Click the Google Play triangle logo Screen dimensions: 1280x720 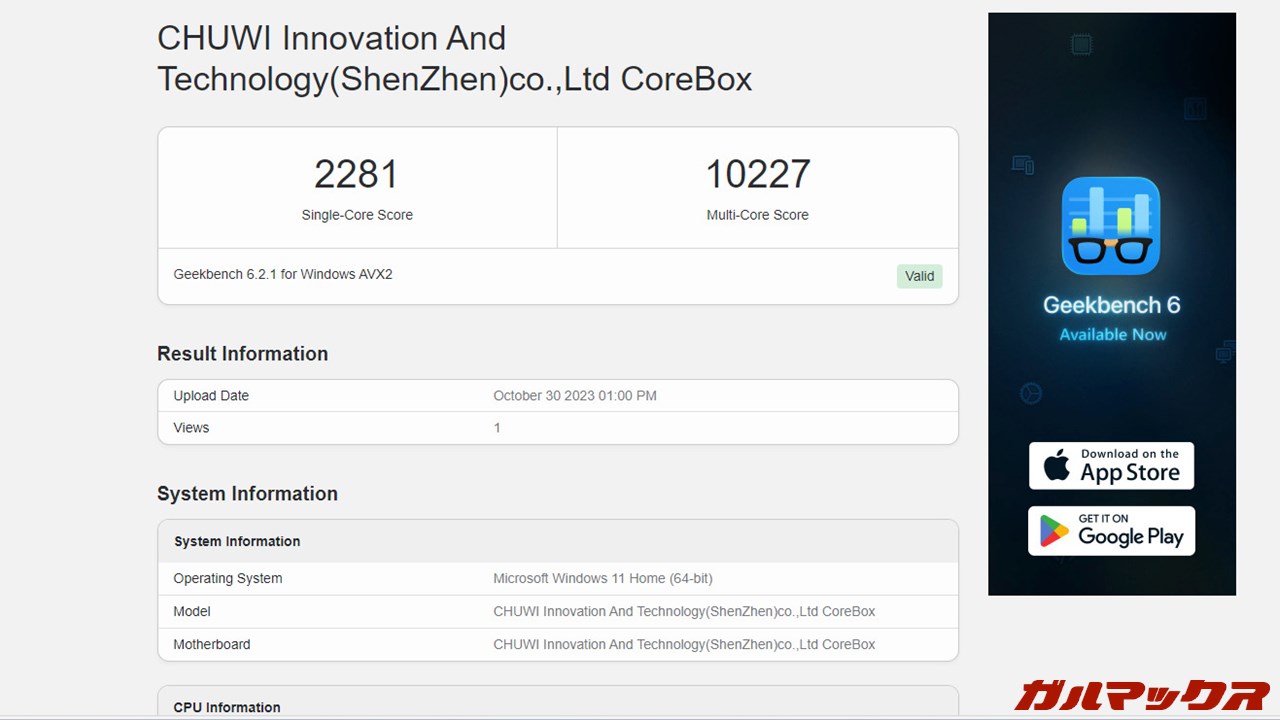point(1055,530)
